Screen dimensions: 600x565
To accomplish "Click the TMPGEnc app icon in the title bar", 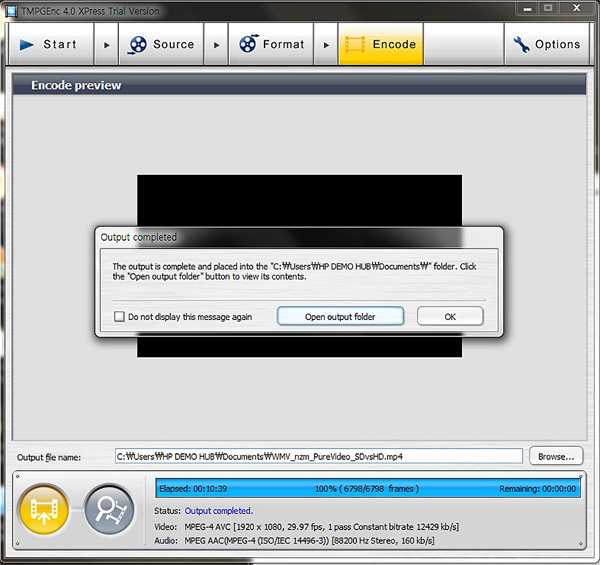I will pos(11,11).
